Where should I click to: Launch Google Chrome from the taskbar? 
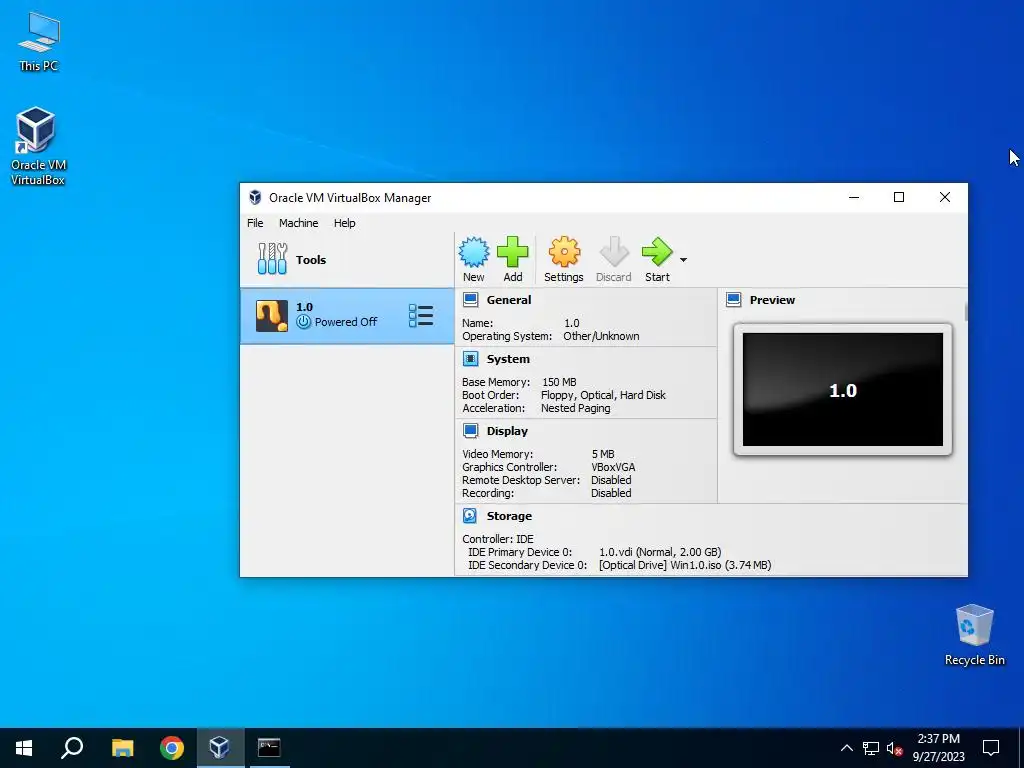click(172, 748)
